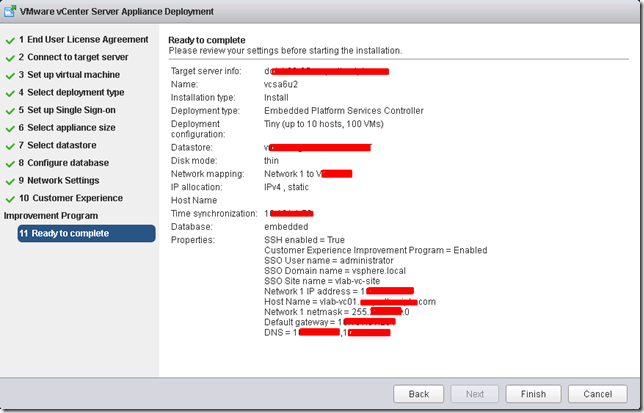
Task: Click 'Tiny (up to 10 hosts, 100 VMs)' value
Action: point(324,124)
